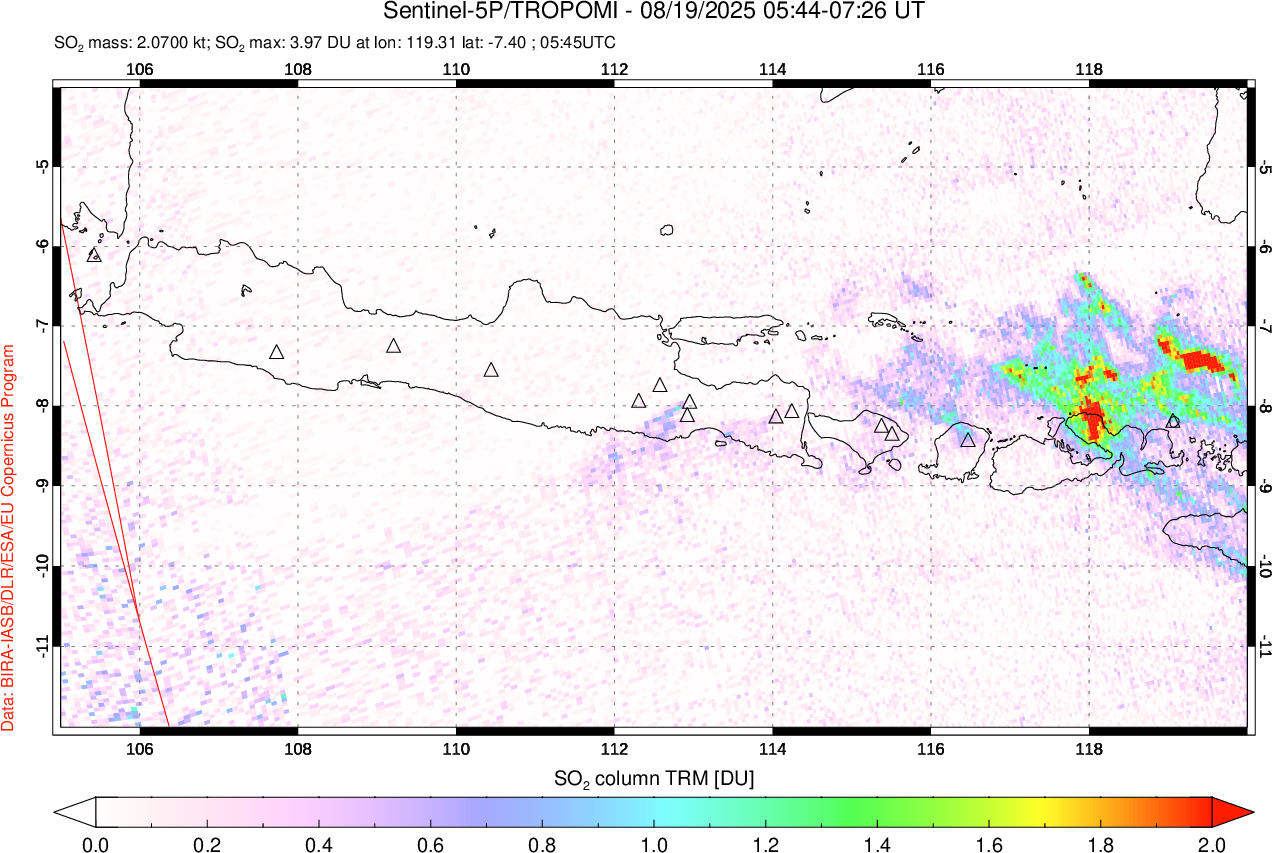Click the cyan colorbar region at value 1.0
Image resolution: width=1272 pixels, height=853 pixels.
(654, 811)
